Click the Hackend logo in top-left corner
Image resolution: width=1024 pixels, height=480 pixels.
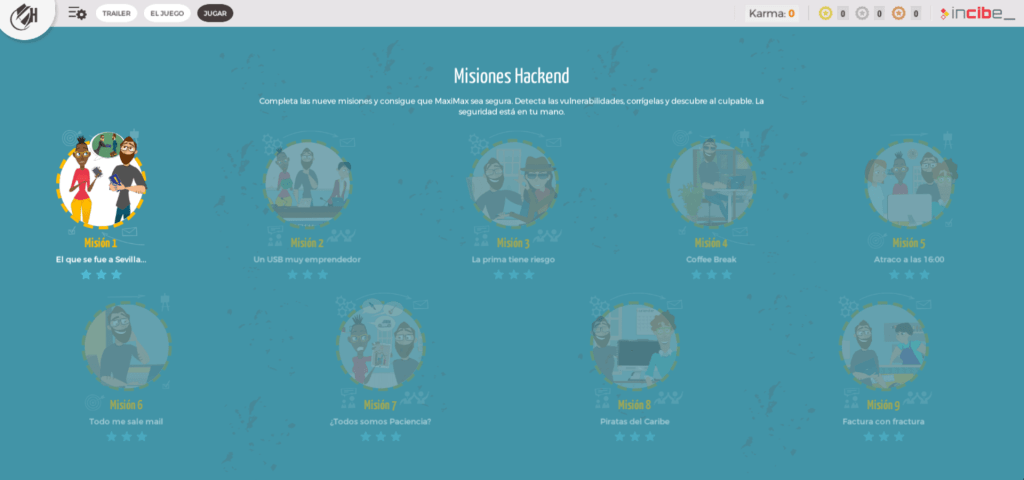point(24,16)
